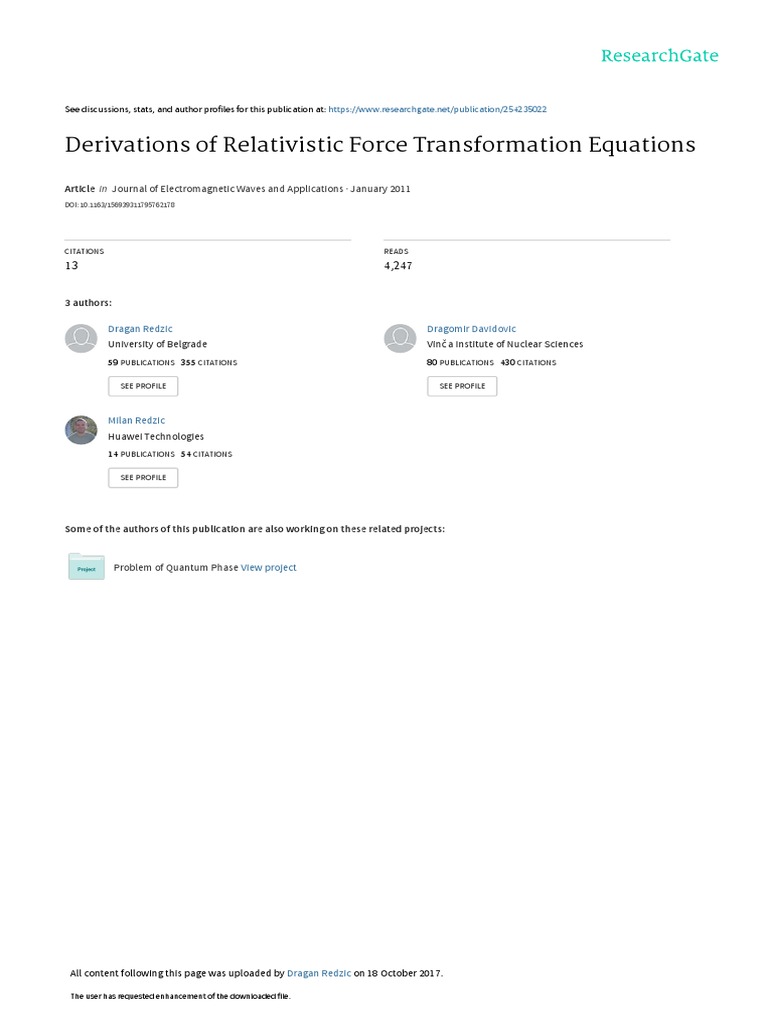
Task: Open Milan Redzic's author name link
Action: tap(136, 420)
